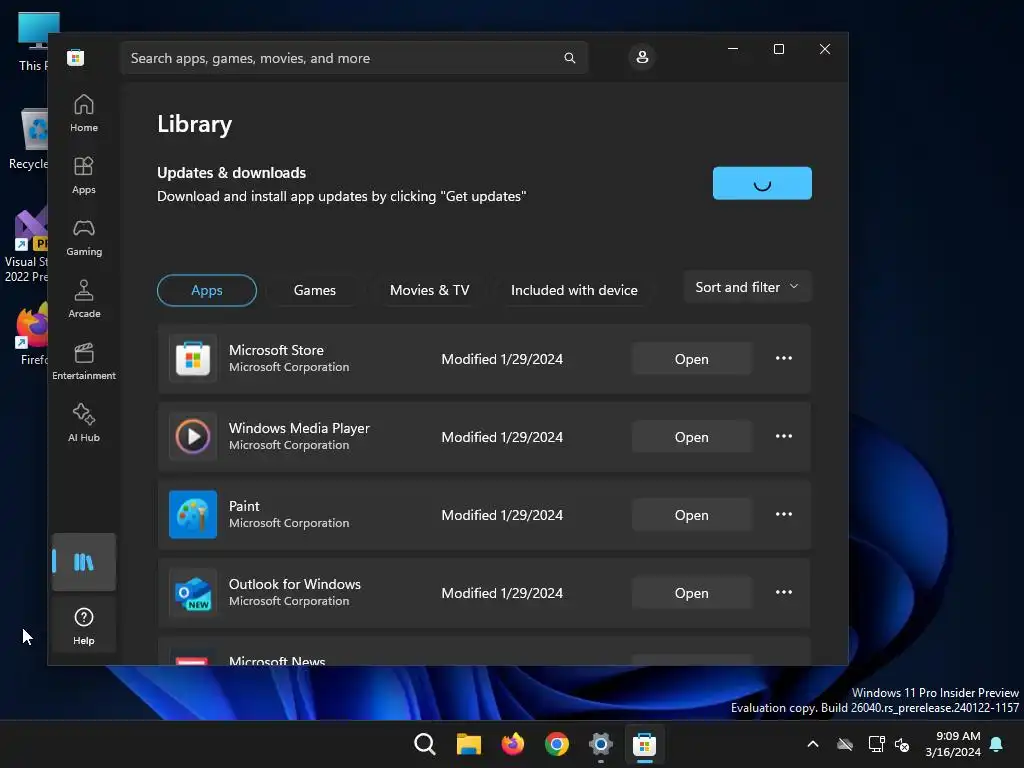Click the blue Get updates loading button
This screenshot has width=1024, height=768.
coord(762,184)
